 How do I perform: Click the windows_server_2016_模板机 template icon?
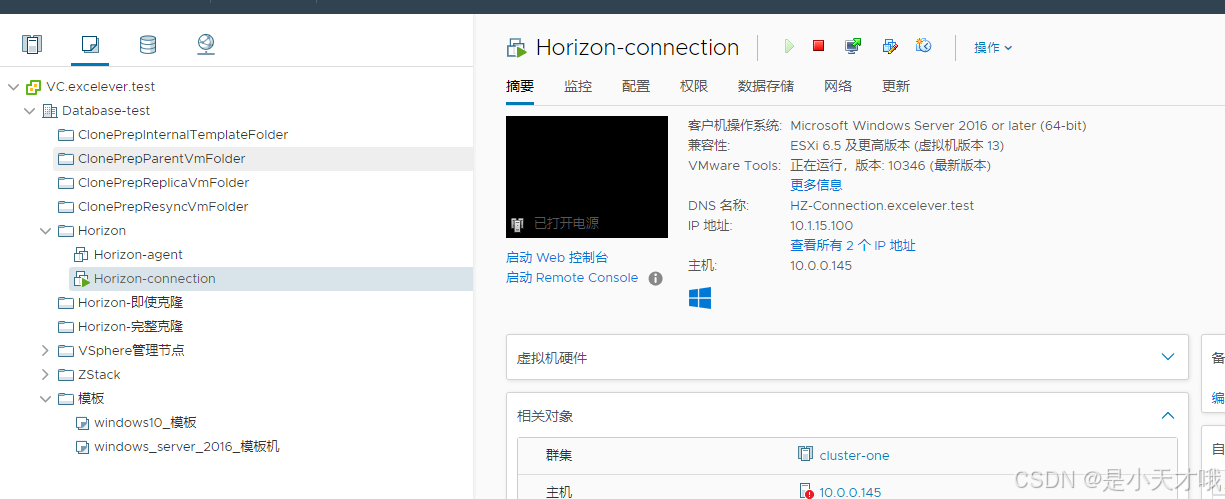82,447
